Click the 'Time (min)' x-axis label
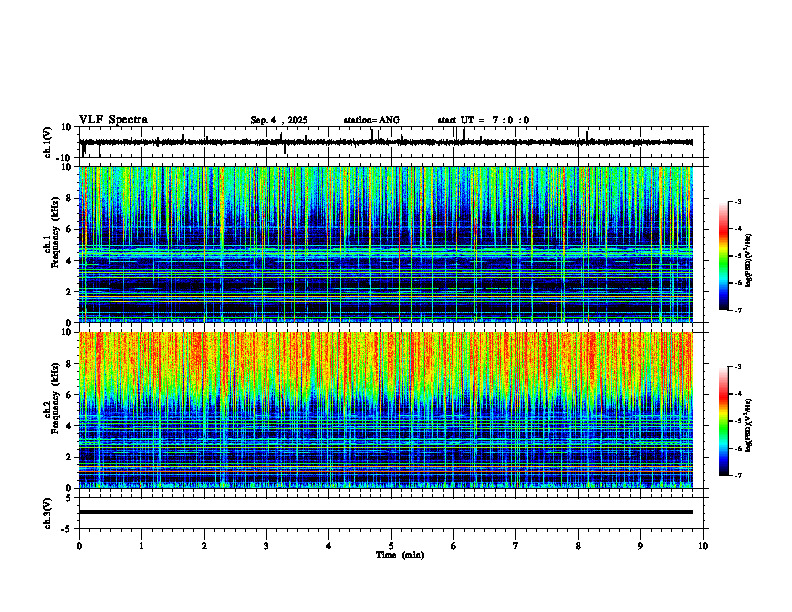This screenshot has height=612, width=792. [x=400, y=555]
